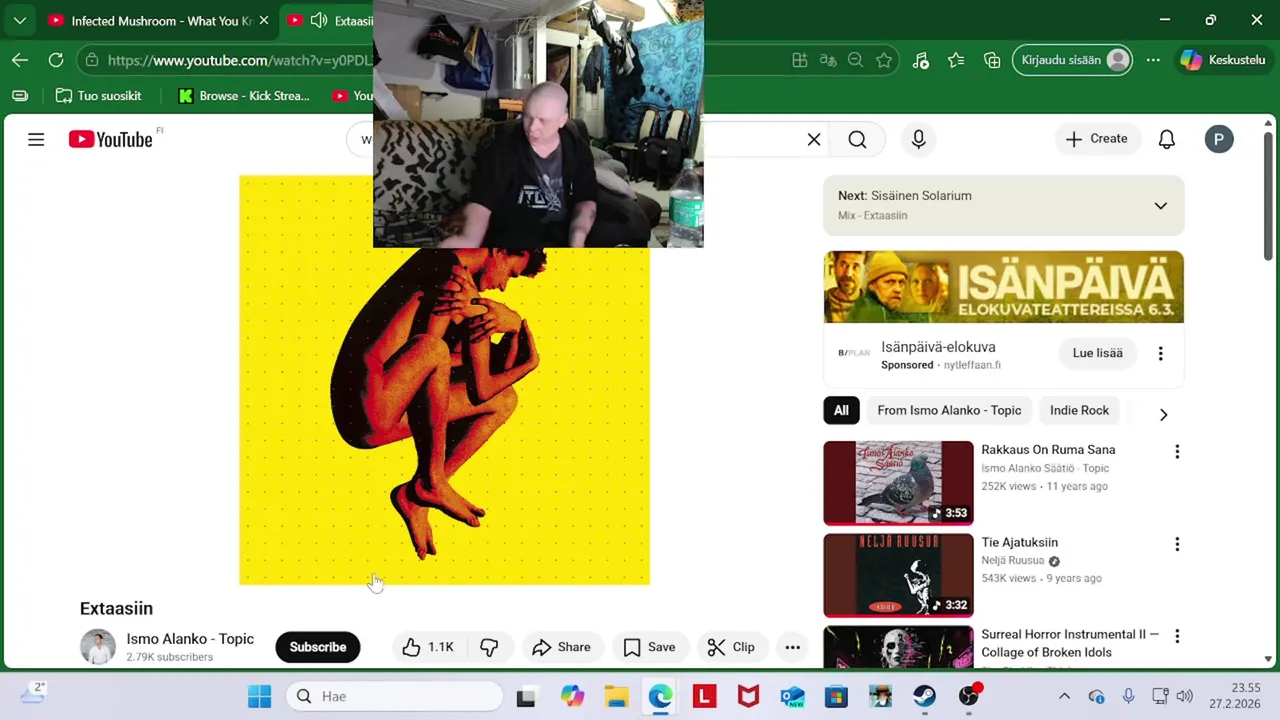Clear the YouTube search box
1280x720 pixels.
click(814, 139)
